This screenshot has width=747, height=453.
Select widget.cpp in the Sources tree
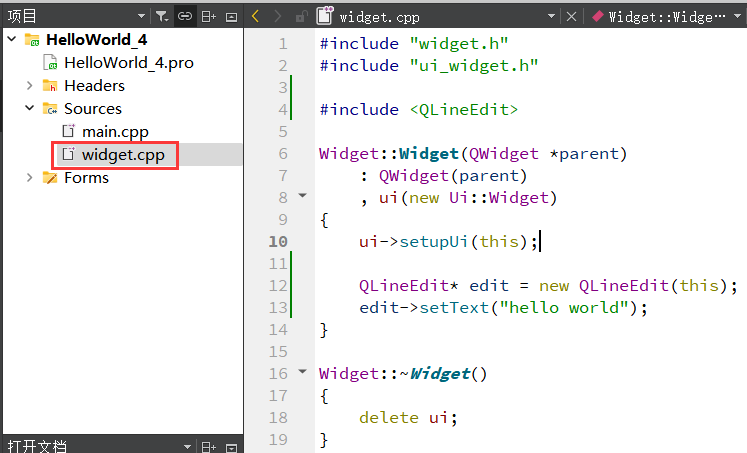[123, 155]
